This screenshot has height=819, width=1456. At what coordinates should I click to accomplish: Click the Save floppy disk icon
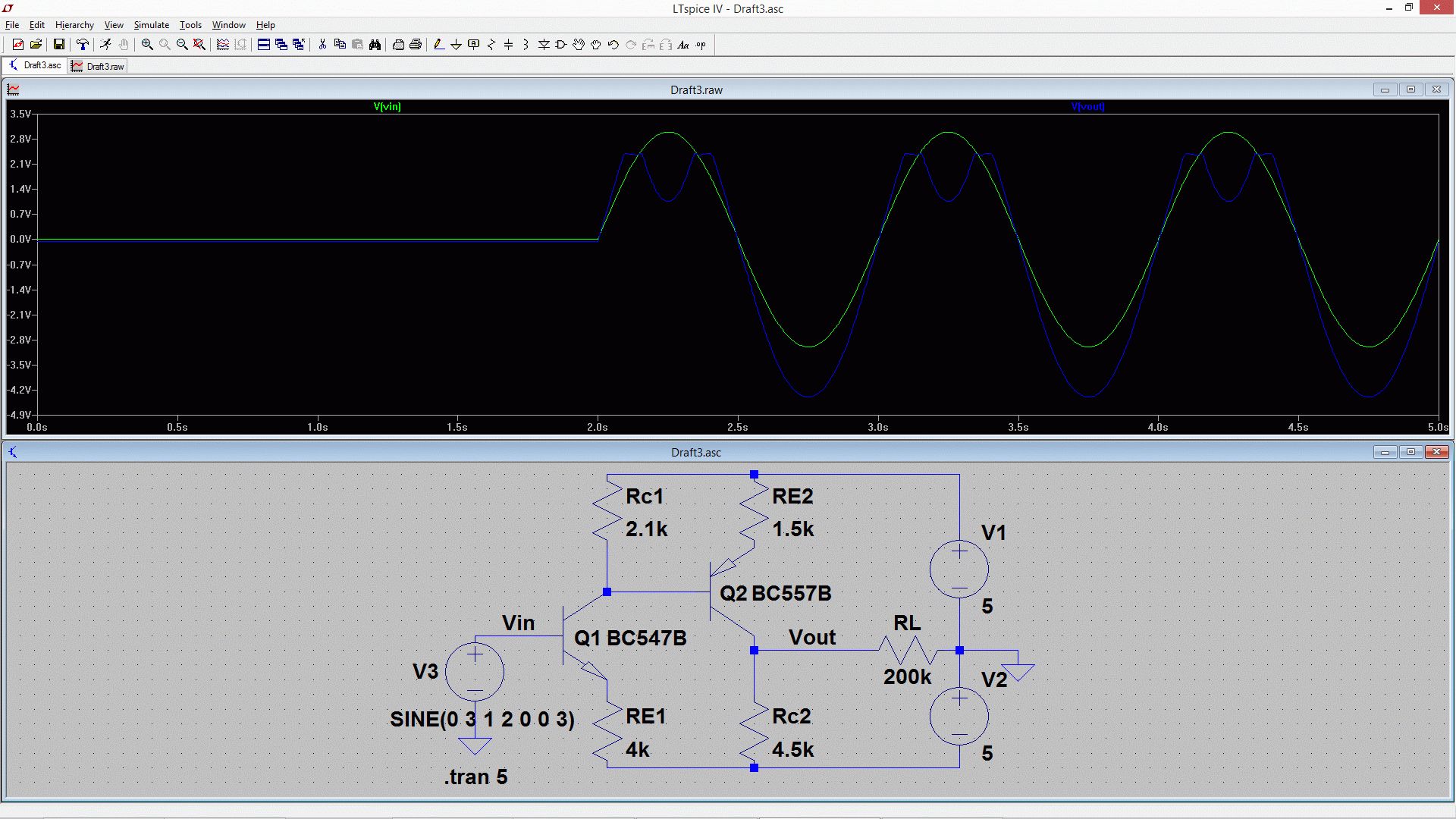tap(58, 45)
